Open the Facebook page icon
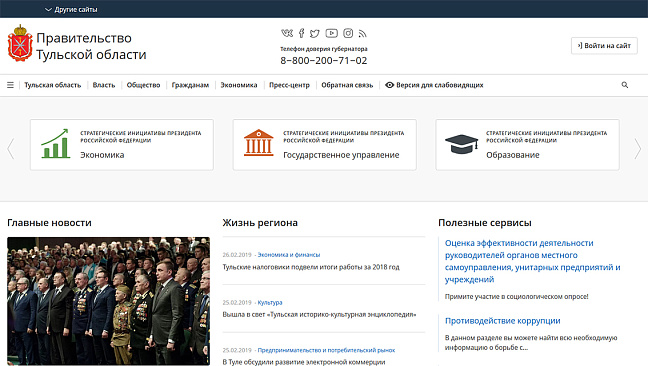 pos(302,33)
